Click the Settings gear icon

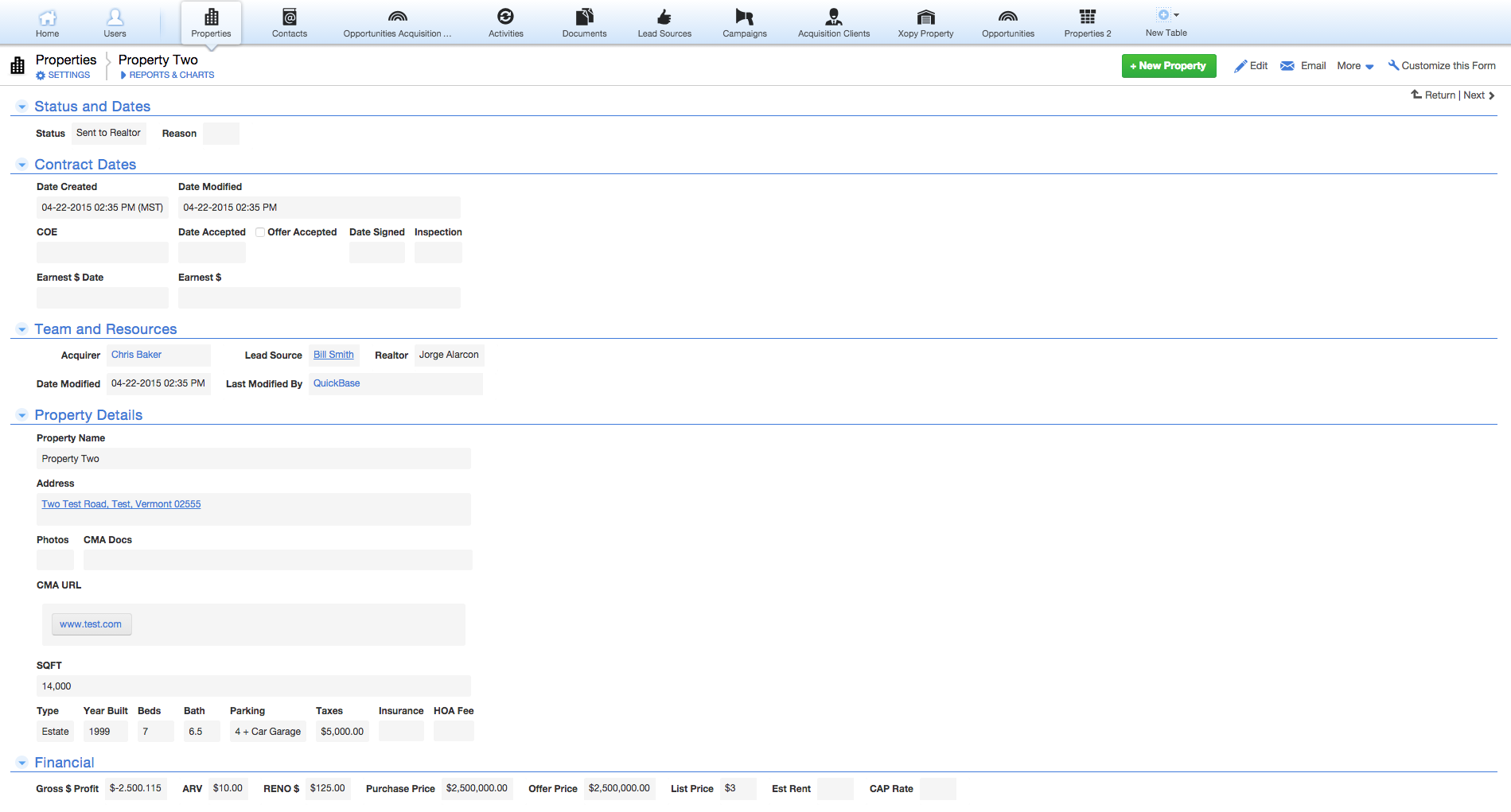(41, 76)
